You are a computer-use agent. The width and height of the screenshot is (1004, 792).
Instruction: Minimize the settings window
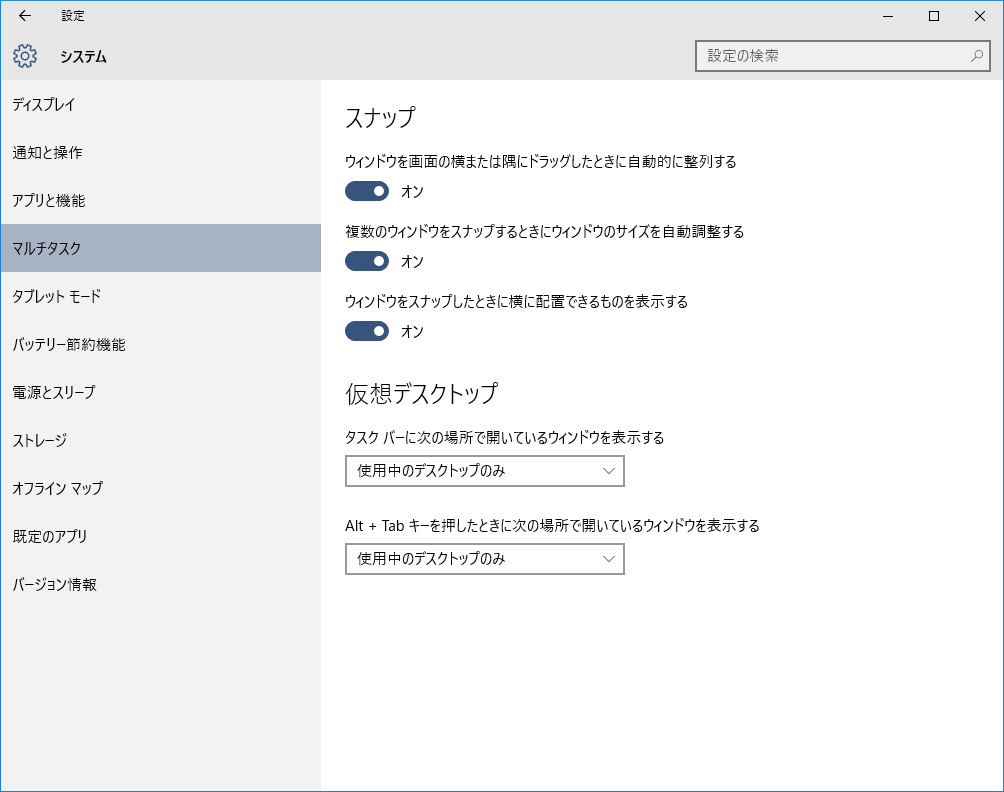click(888, 16)
